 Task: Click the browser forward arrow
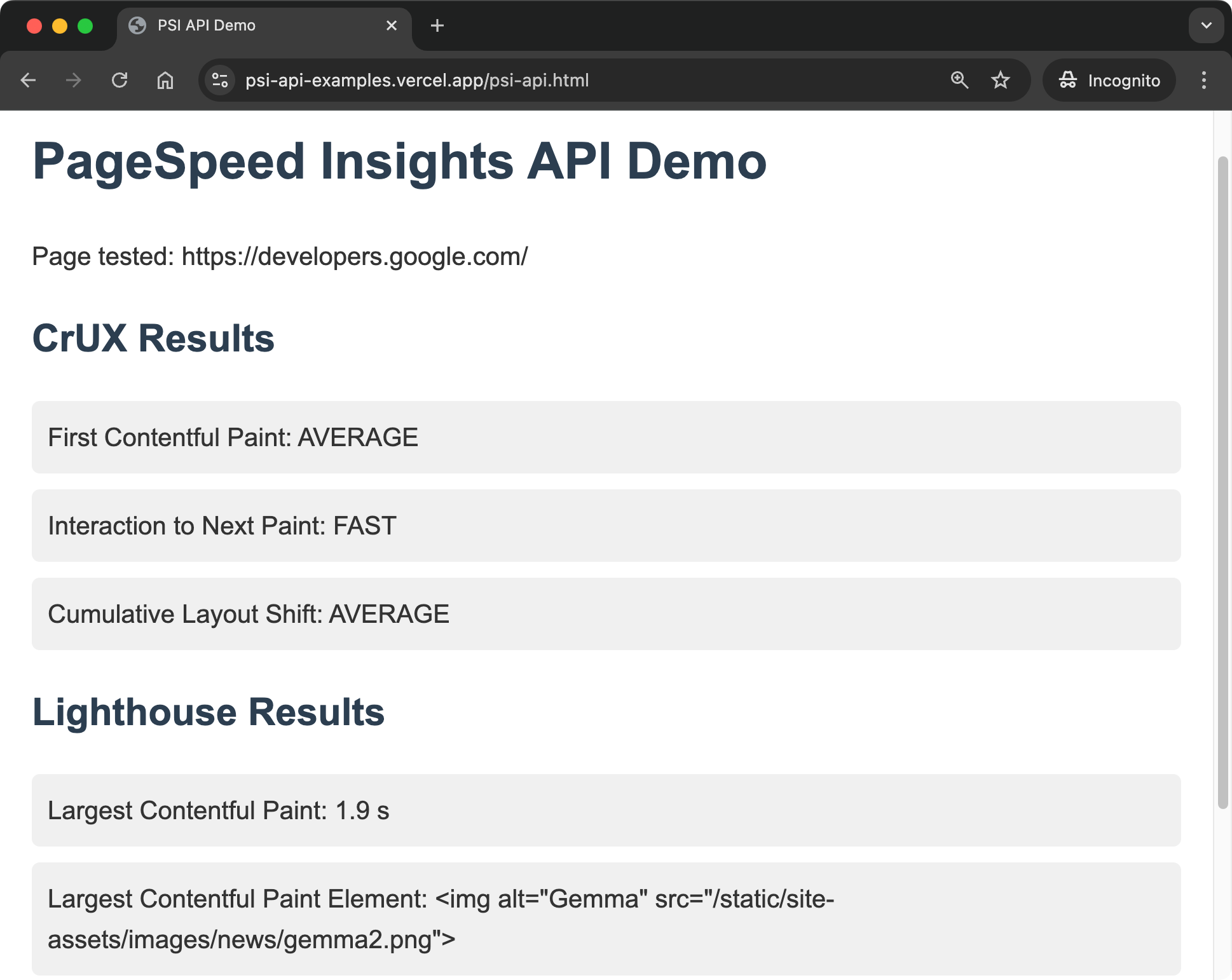point(74,80)
